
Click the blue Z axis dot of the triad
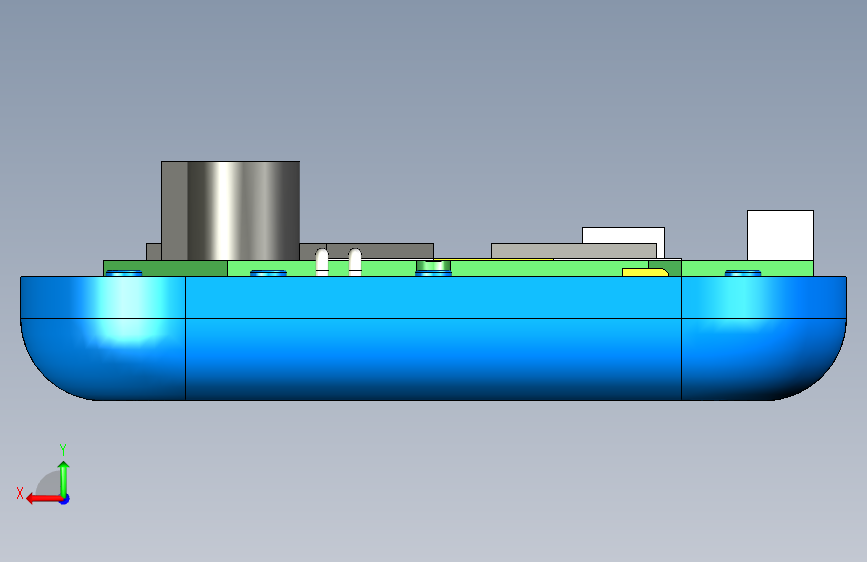click(65, 499)
